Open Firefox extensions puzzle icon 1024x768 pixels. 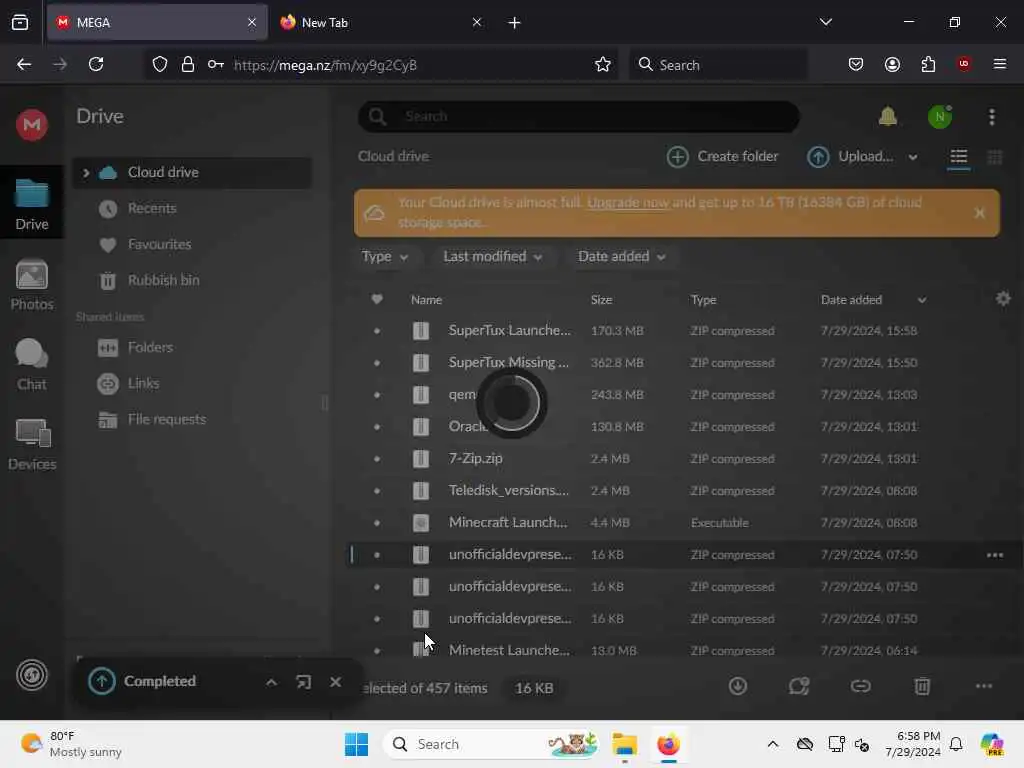click(928, 64)
